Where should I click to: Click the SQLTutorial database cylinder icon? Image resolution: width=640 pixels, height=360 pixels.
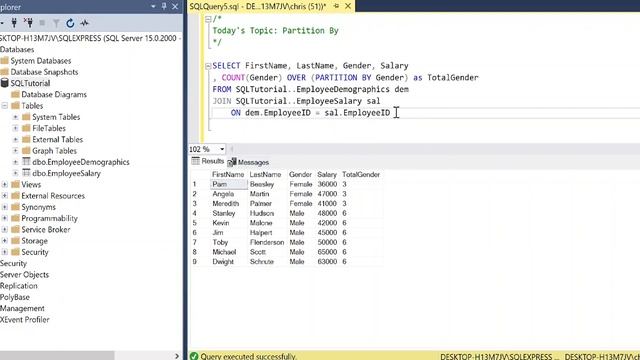(4, 83)
